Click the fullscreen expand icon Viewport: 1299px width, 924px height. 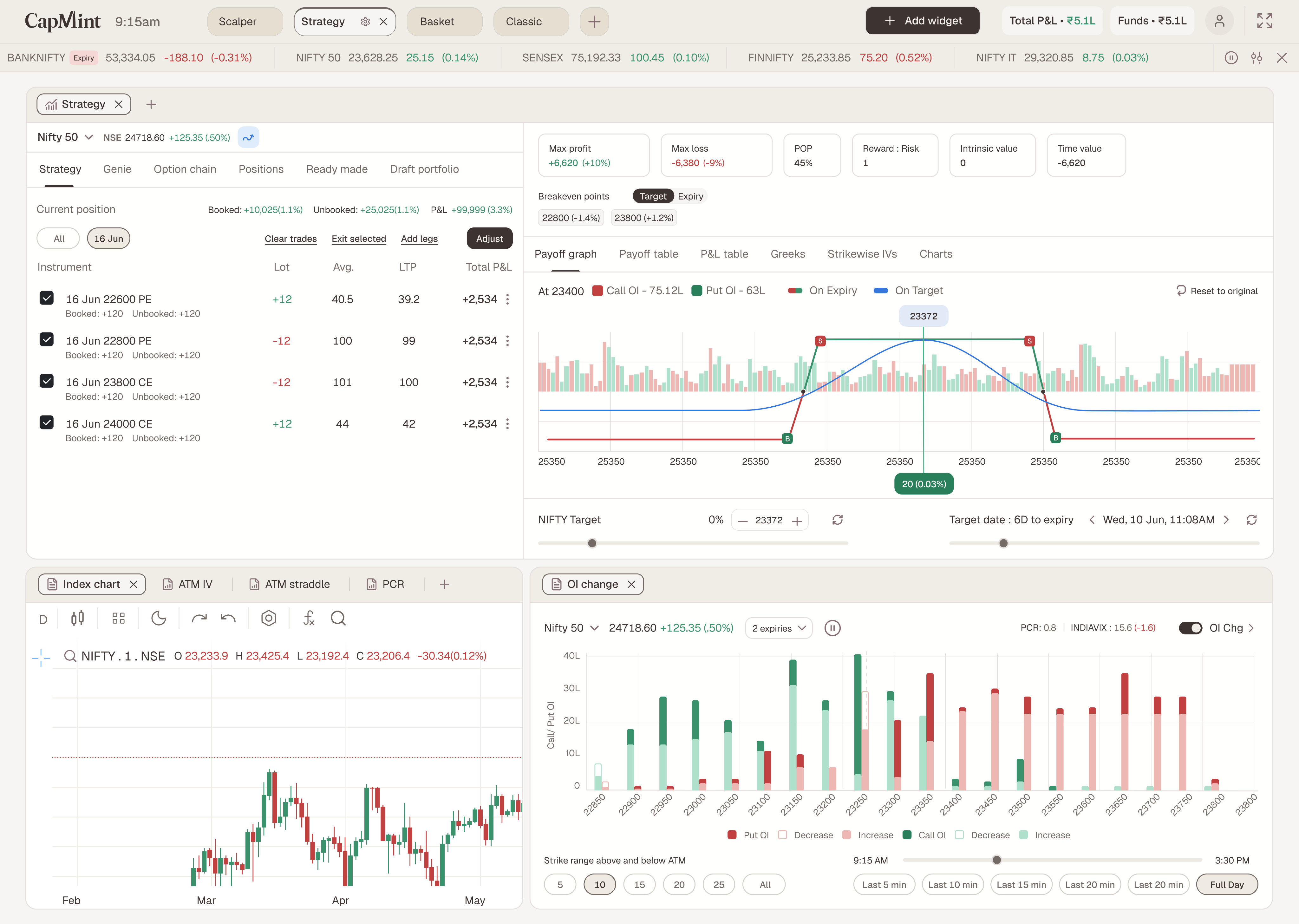[1264, 21]
